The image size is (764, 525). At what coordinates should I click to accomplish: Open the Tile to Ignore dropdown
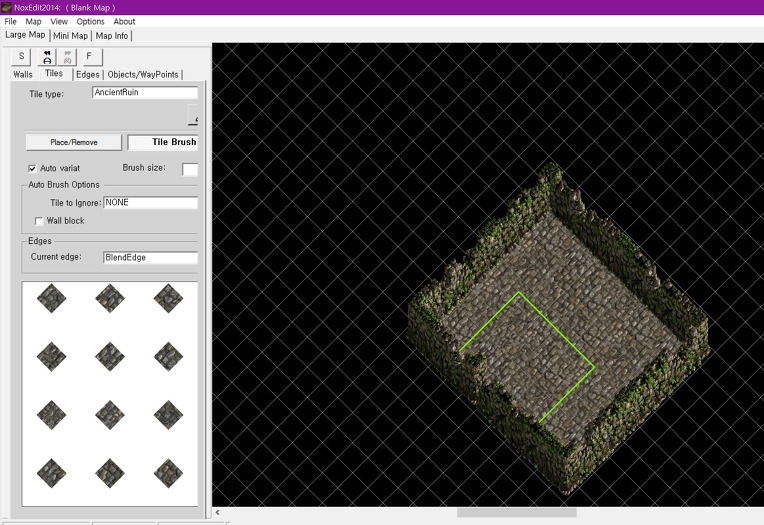(150, 203)
